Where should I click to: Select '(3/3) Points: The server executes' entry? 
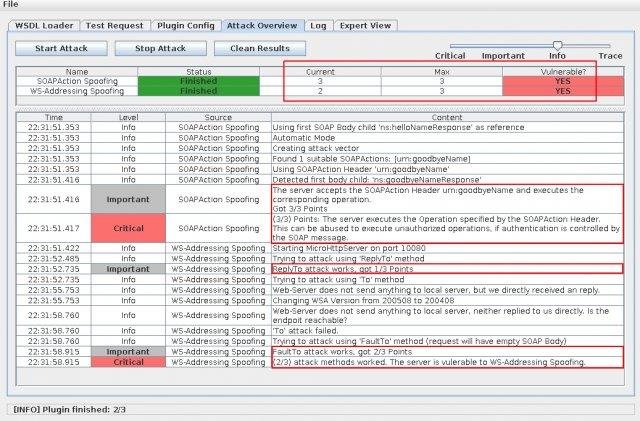(x=447, y=228)
